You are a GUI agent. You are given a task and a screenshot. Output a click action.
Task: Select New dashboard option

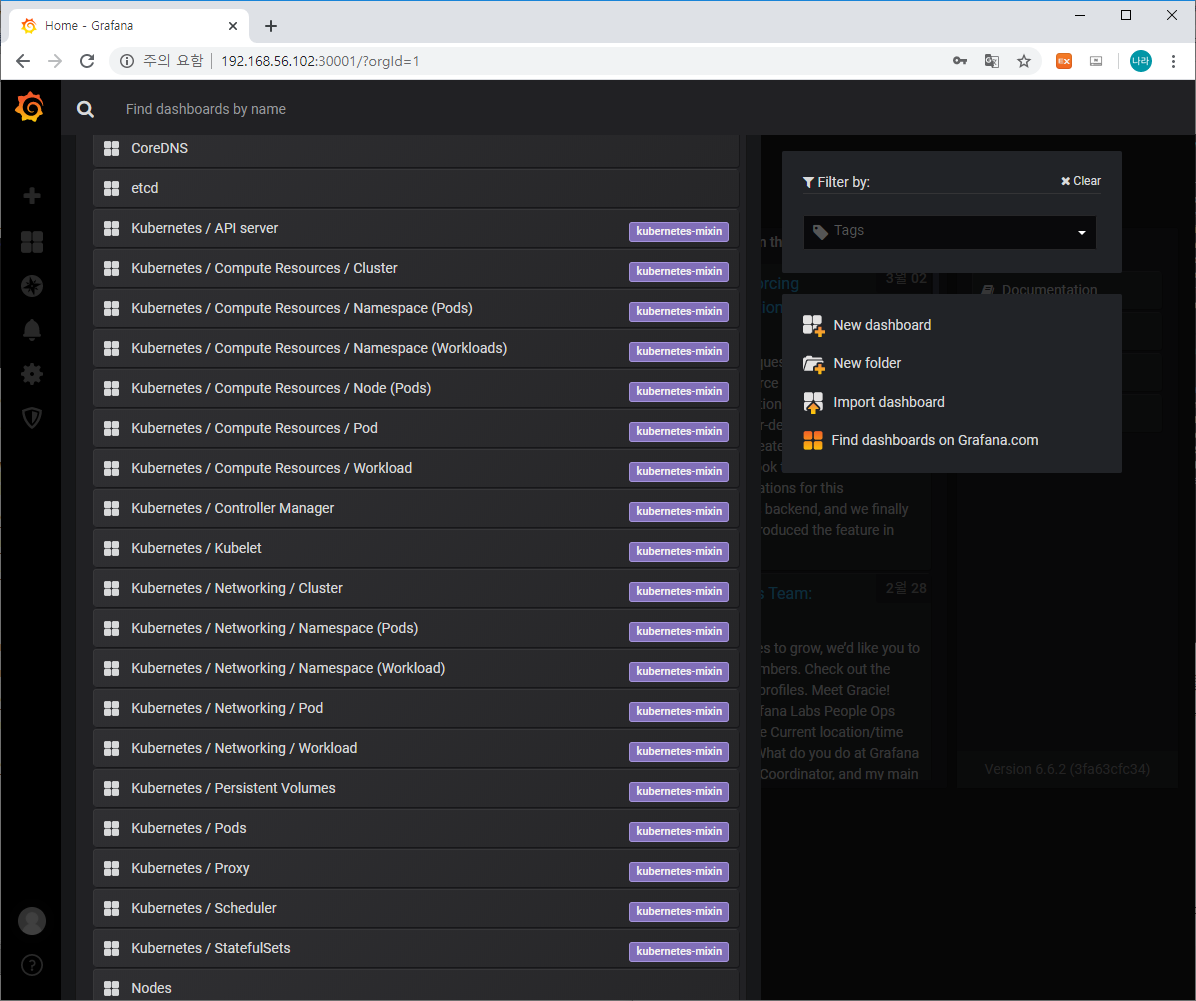click(x=882, y=325)
